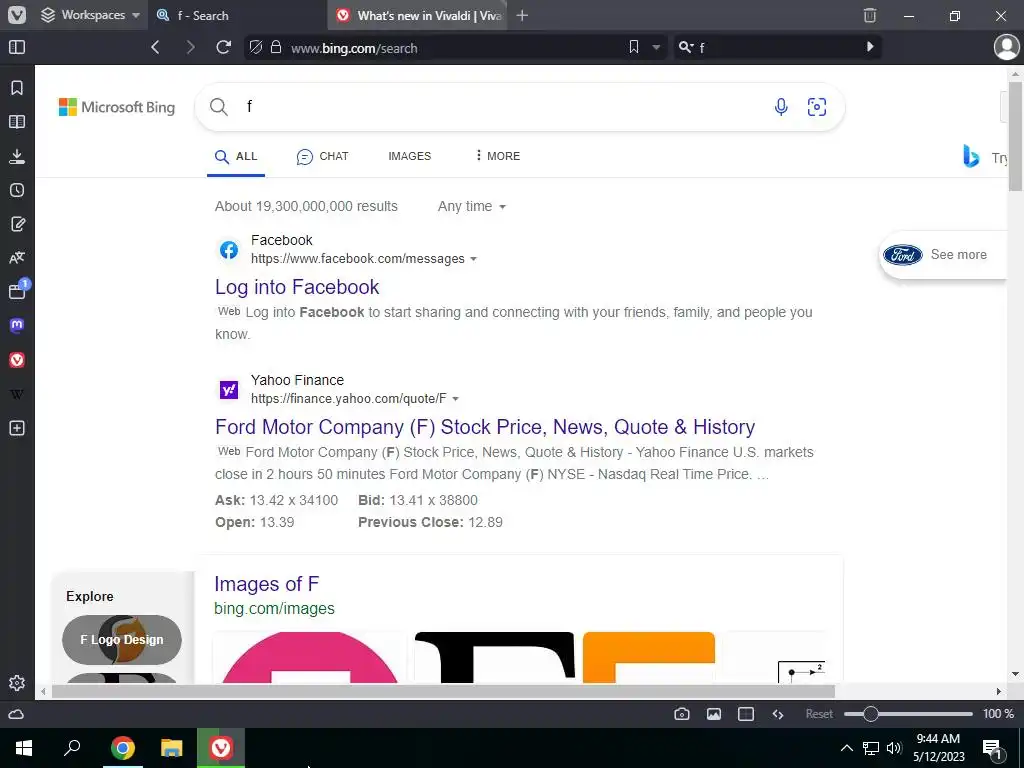Switch to the IMAGES tab
Viewport: 1024px width, 768px height.
coord(409,156)
